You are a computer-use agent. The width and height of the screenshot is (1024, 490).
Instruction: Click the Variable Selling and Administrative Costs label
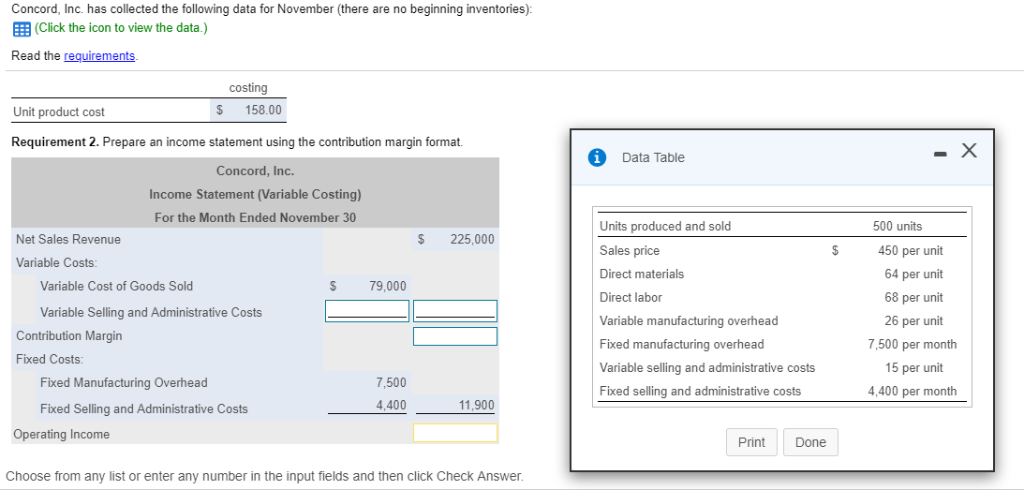151,312
